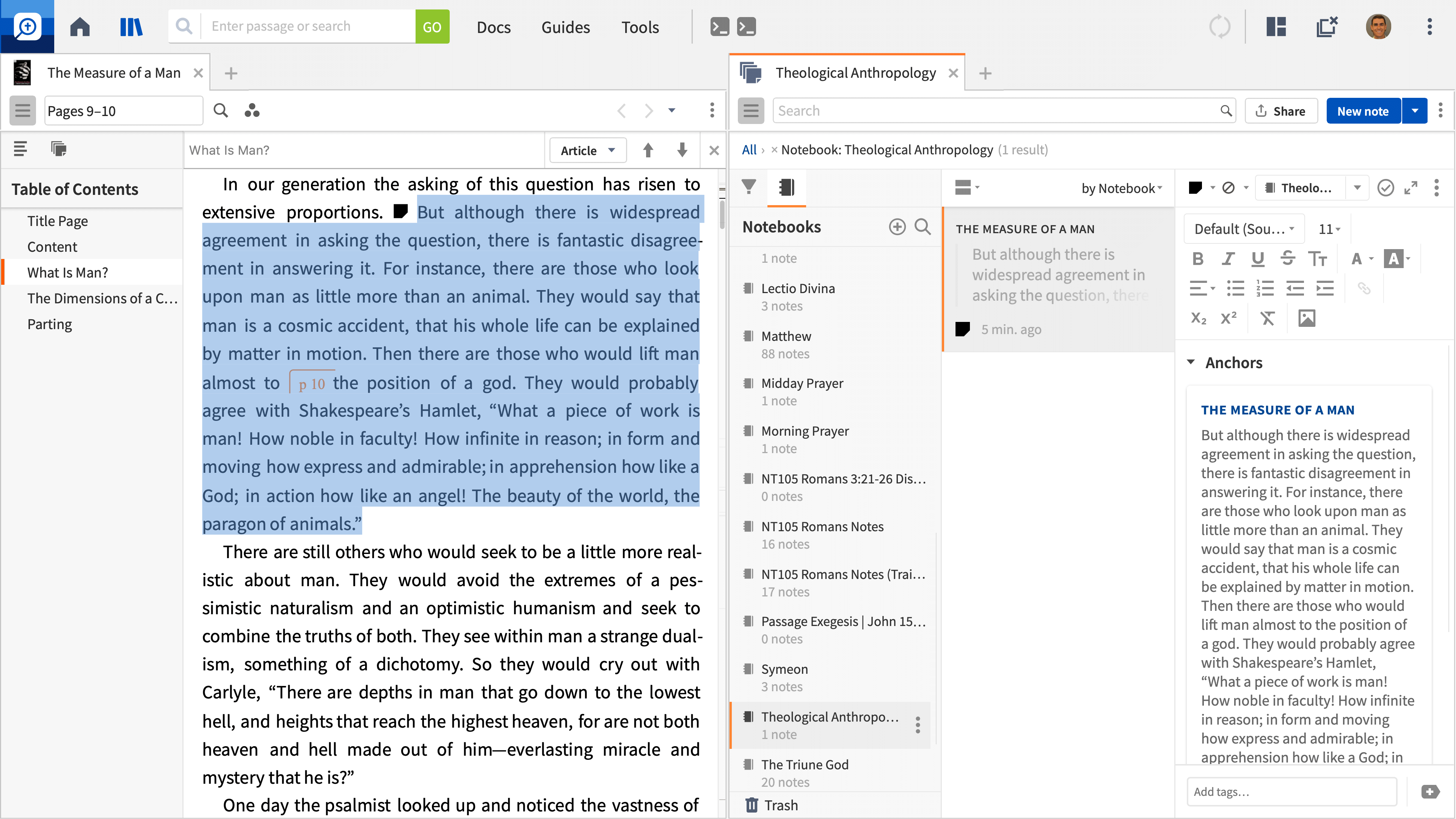Viewport: 1456px width, 819px height.
Task: Open the Library icon
Action: 131,27
